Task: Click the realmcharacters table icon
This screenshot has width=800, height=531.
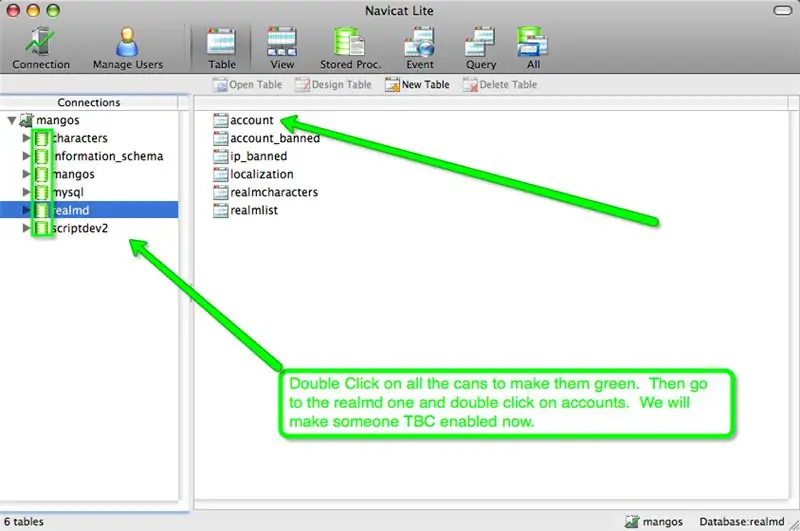Action: [x=220, y=192]
